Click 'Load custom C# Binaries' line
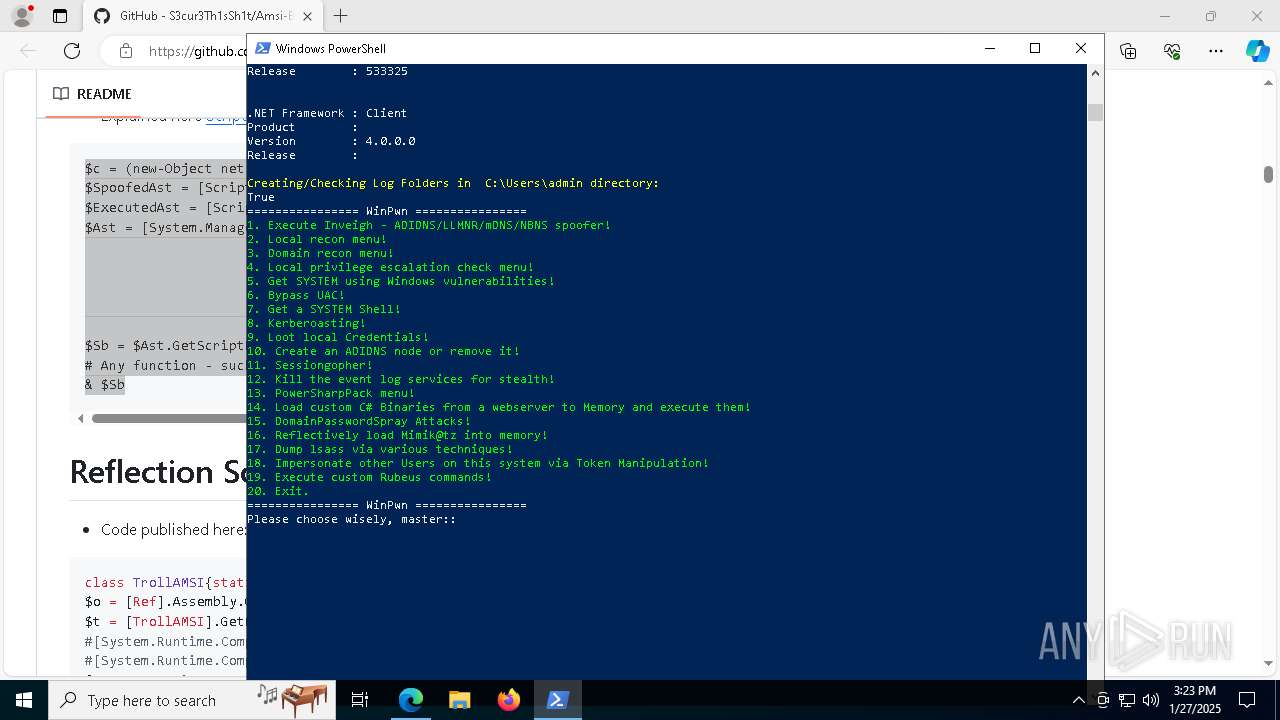Viewport: 1280px width, 720px height. [499, 407]
